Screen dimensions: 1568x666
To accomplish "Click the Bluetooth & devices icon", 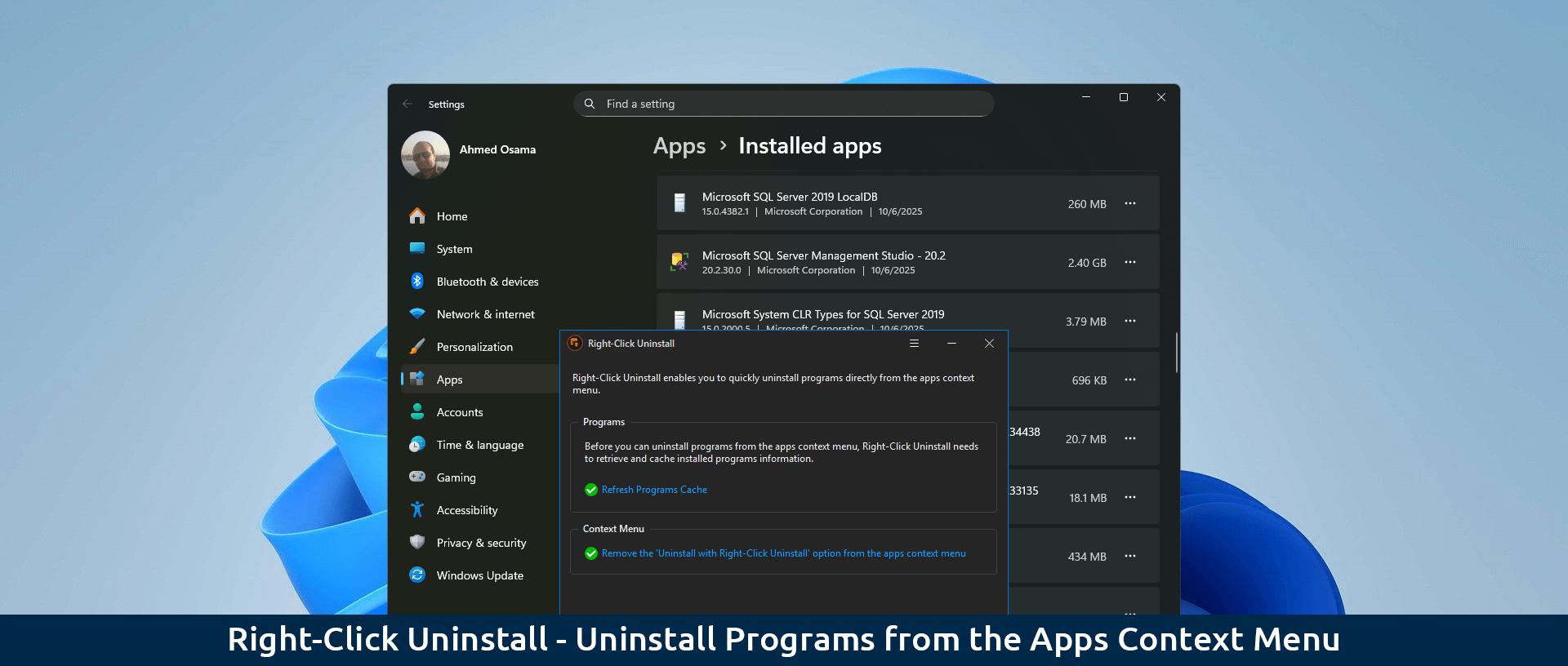I will [417, 281].
